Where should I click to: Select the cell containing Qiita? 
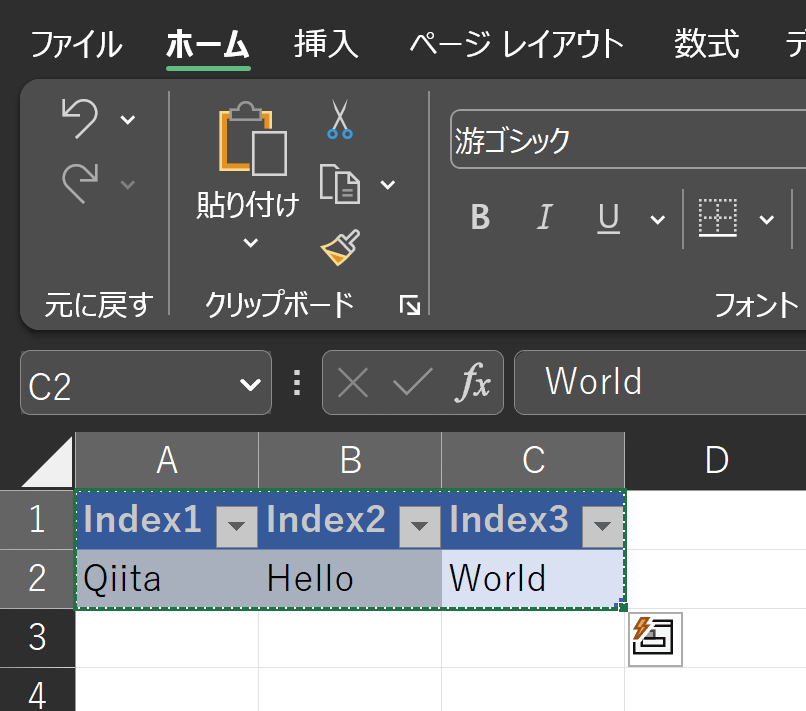point(167,579)
